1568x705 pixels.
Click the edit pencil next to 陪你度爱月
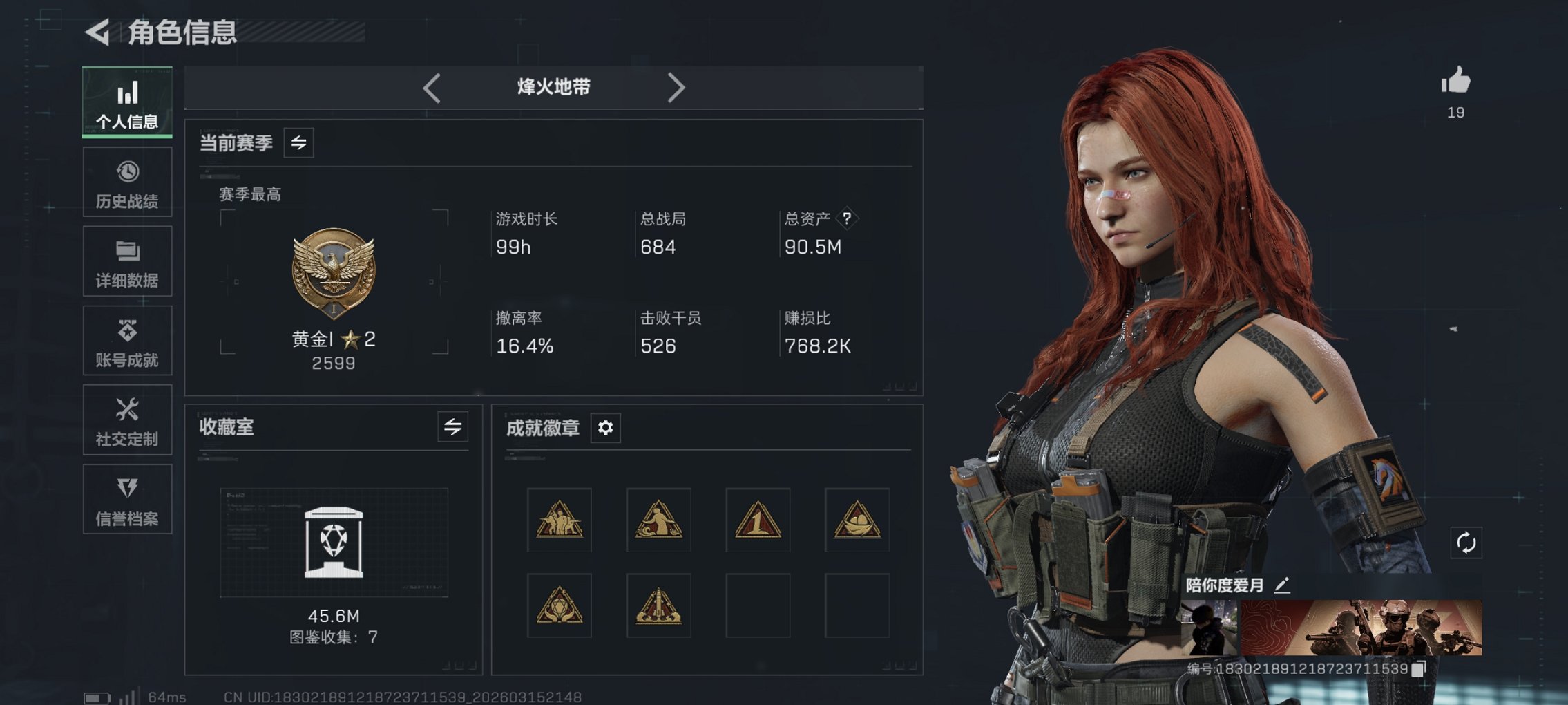click(x=1282, y=585)
